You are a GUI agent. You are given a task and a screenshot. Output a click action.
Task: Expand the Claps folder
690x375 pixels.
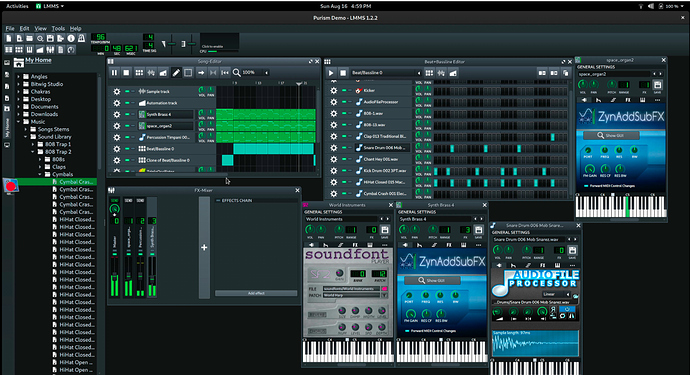click(40, 167)
